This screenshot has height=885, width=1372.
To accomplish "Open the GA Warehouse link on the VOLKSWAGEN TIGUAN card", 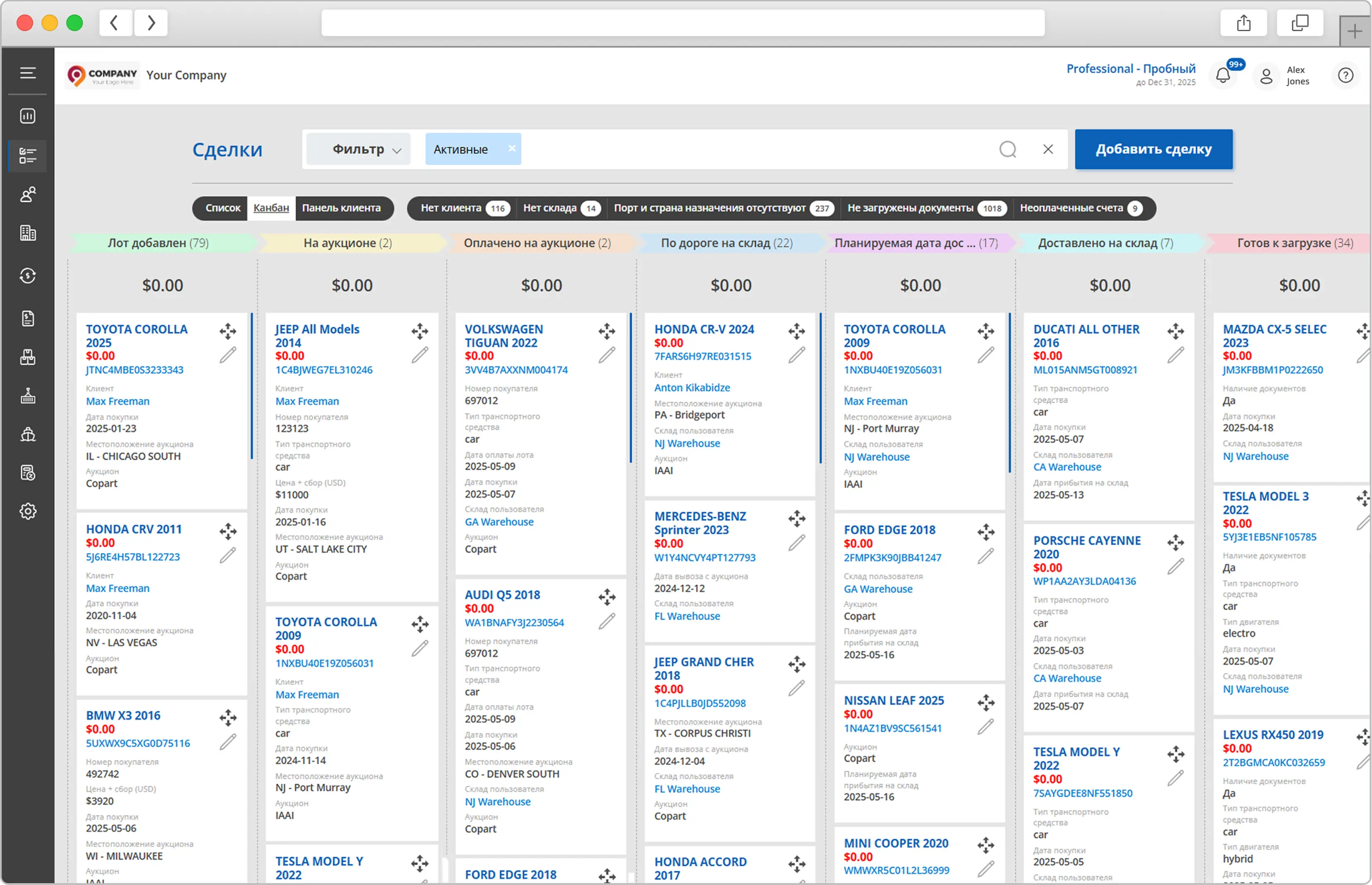I will (x=499, y=522).
